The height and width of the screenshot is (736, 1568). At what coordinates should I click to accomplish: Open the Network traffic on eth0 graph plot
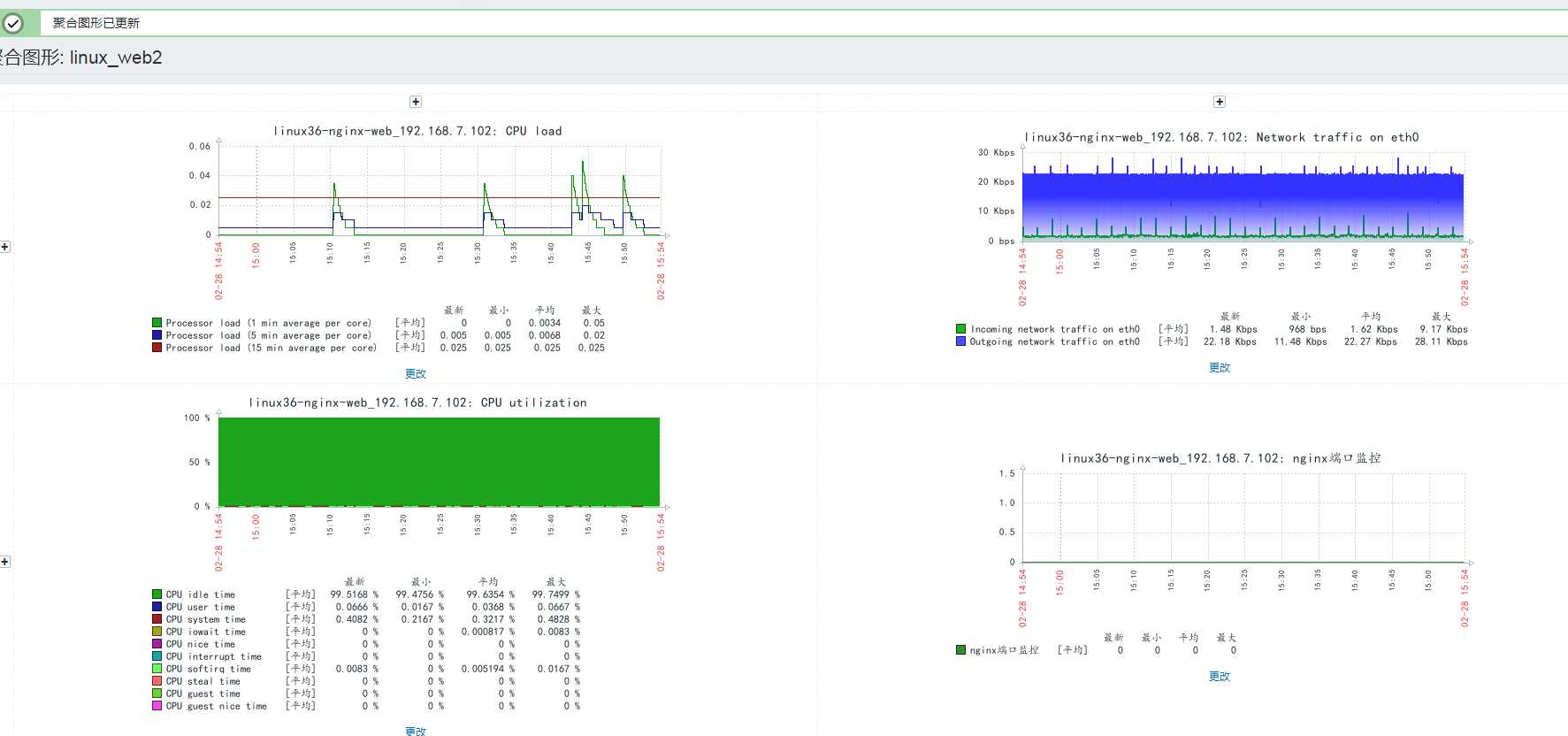pyautogui.click(x=1243, y=196)
